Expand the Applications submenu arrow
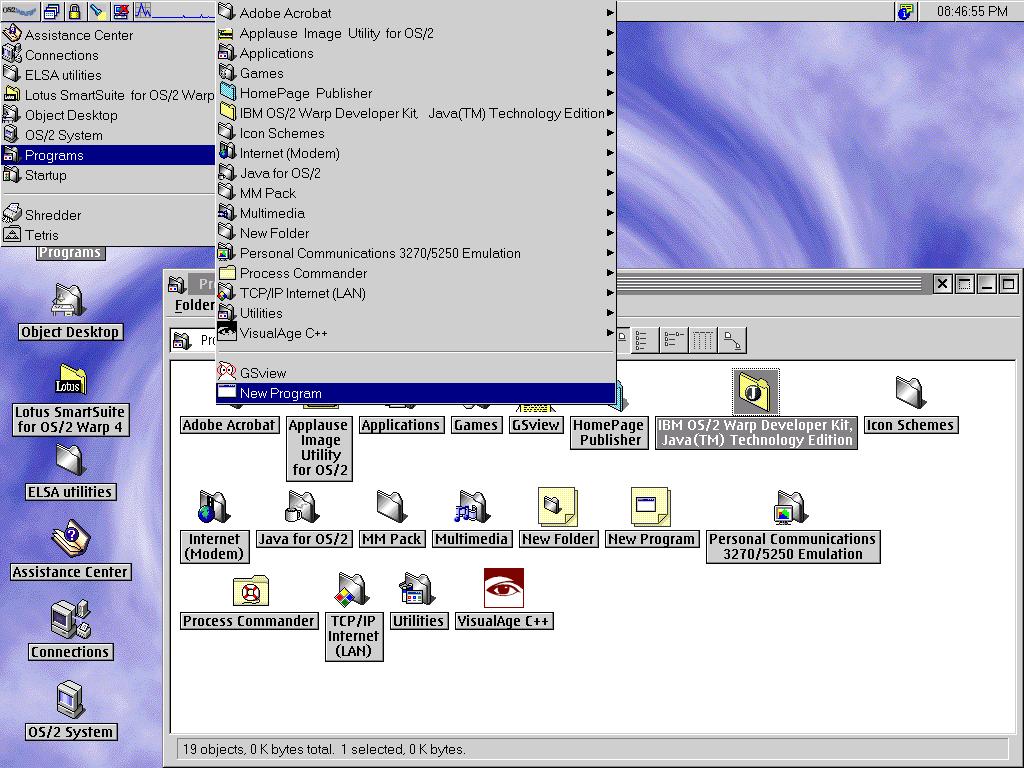This screenshot has height=768, width=1024. [x=610, y=53]
